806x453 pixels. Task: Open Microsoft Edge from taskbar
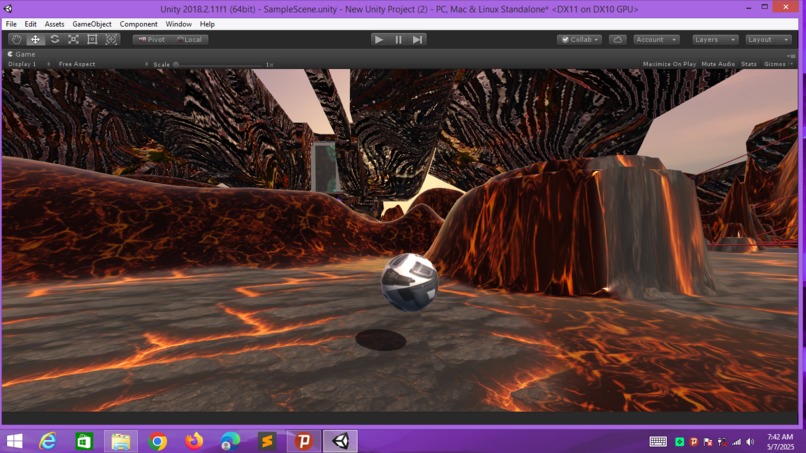230,441
